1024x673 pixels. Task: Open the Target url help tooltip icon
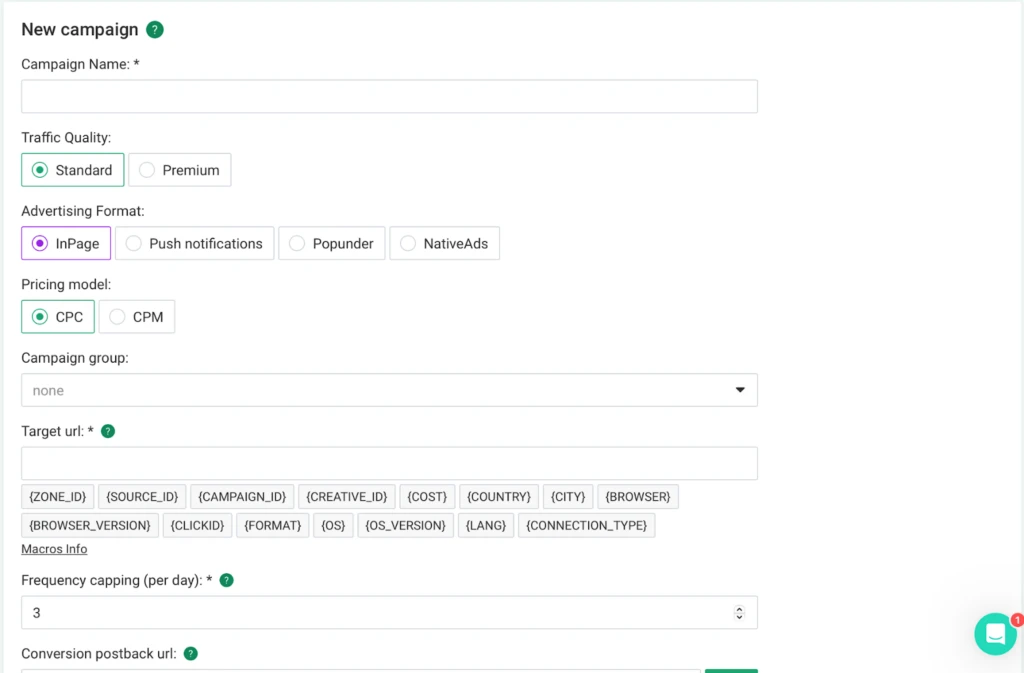click(108, 431)
